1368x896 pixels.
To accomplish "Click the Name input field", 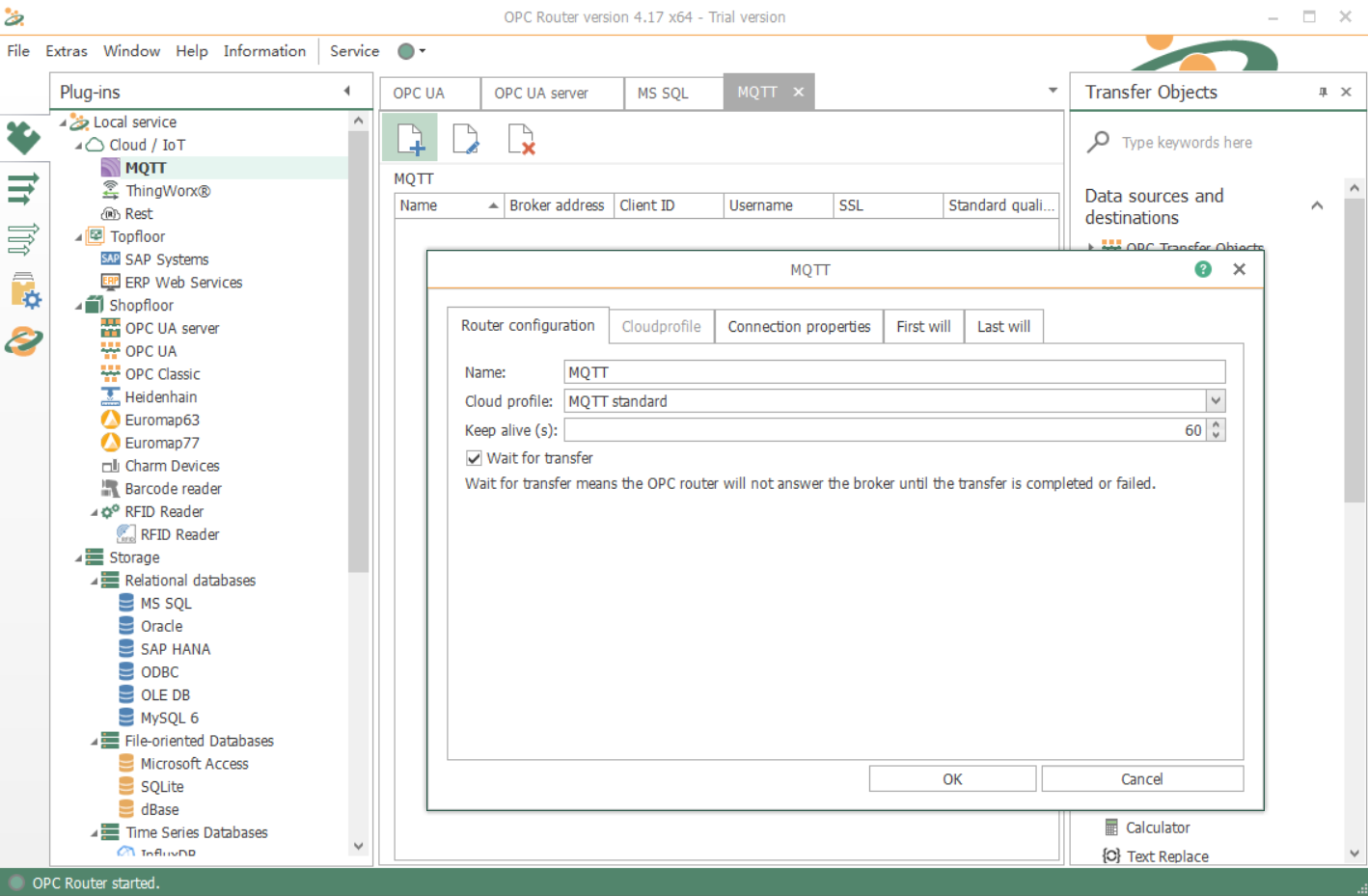I will [x=893, y=372].
